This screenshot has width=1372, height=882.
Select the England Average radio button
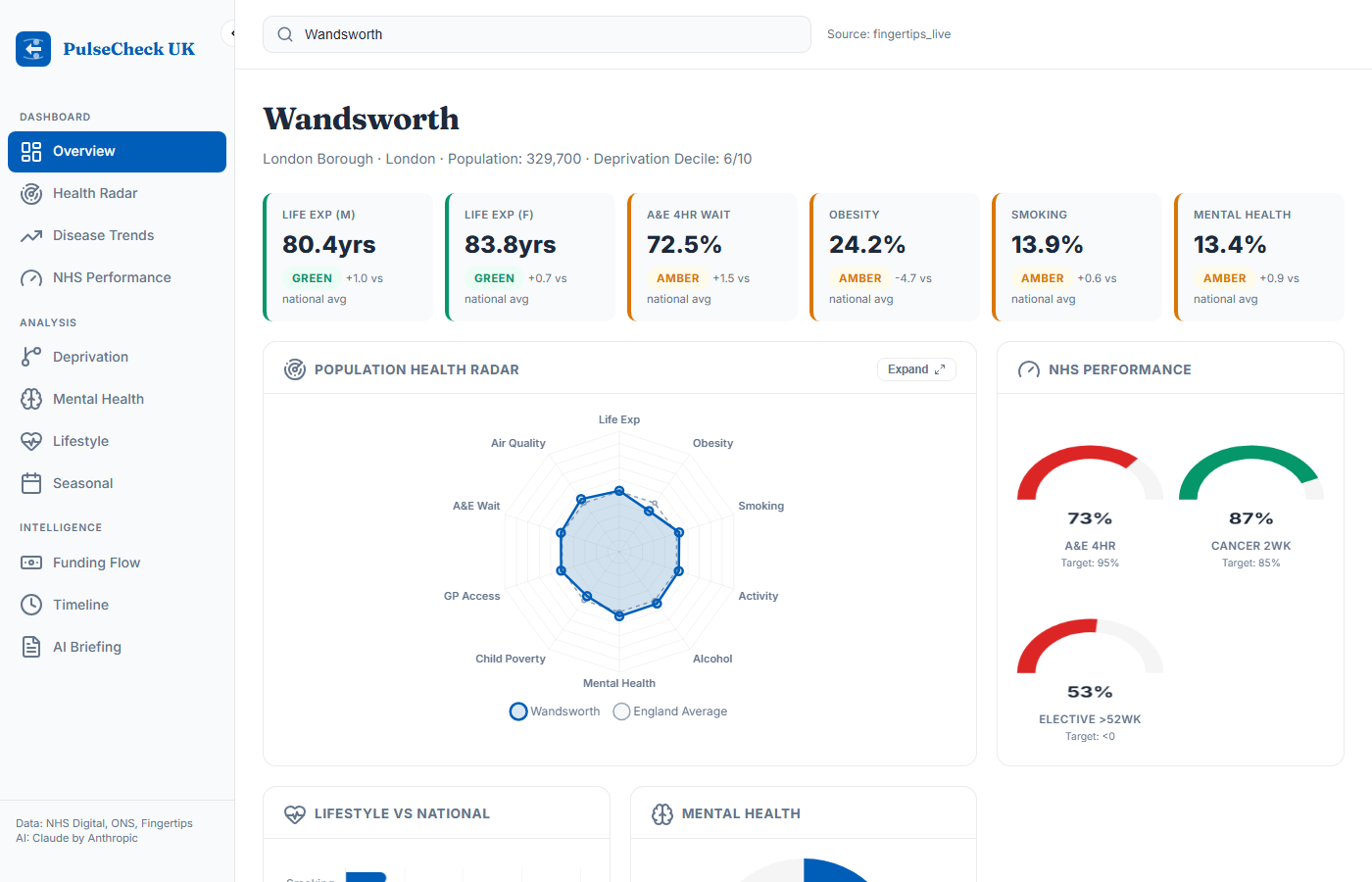(621, 710)
